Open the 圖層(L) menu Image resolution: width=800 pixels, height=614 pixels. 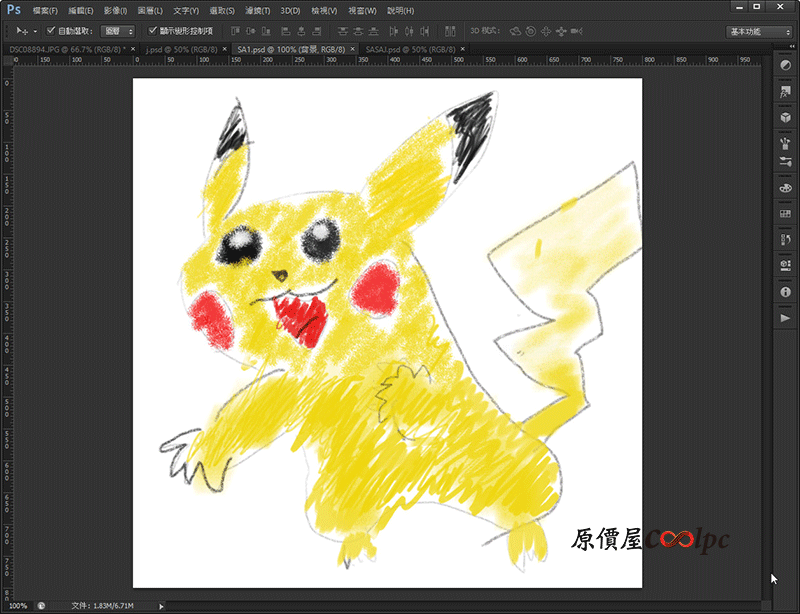[x=150, y=10]
